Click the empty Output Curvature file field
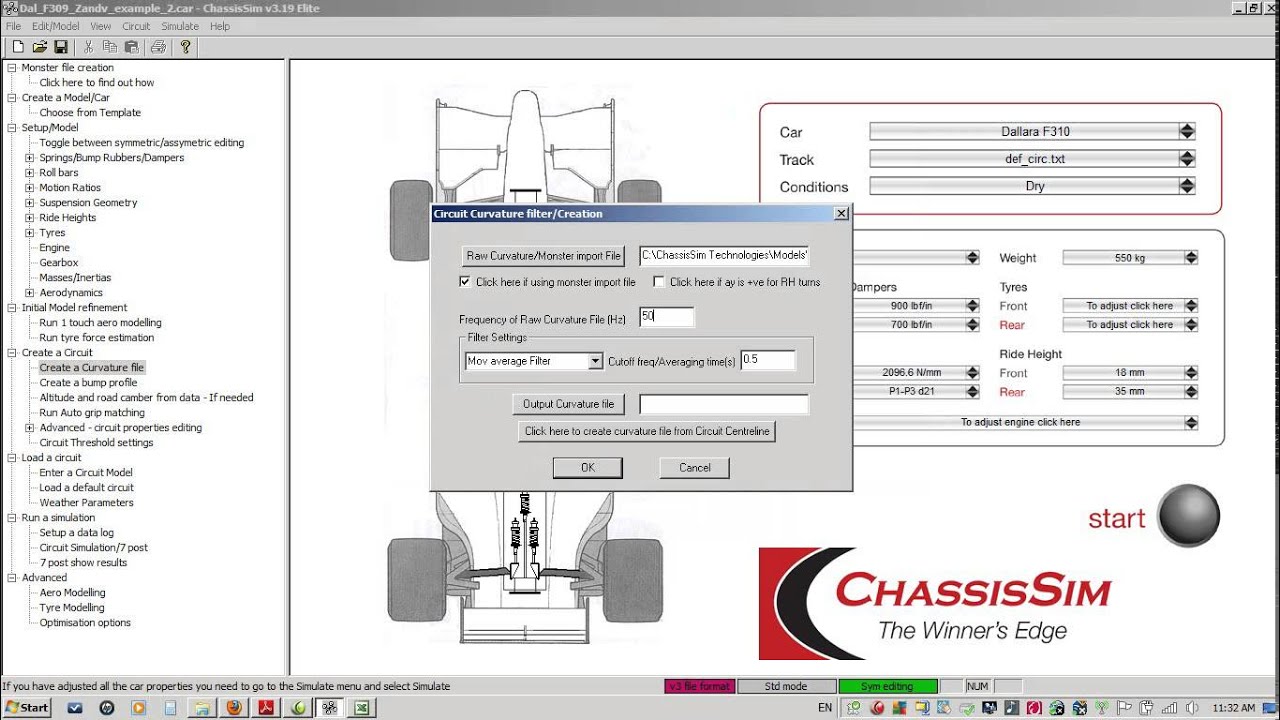The height and width of the screenshot is (720, 1280). (x=723, y=404)
